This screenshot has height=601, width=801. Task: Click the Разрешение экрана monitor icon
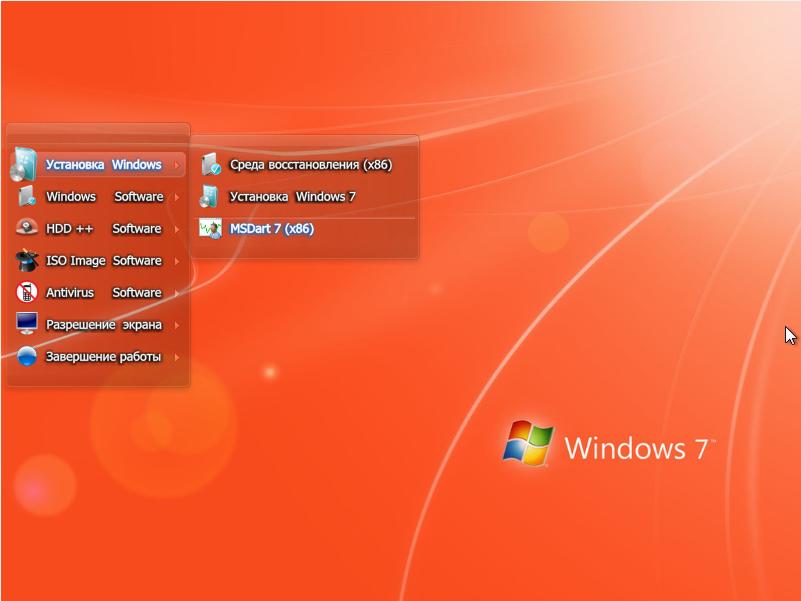click(x=27, y=323)
